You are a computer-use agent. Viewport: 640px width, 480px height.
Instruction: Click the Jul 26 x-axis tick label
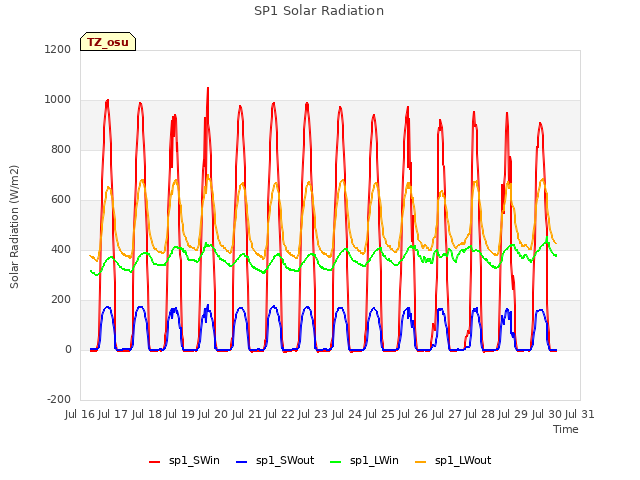(x=413, y=414)
